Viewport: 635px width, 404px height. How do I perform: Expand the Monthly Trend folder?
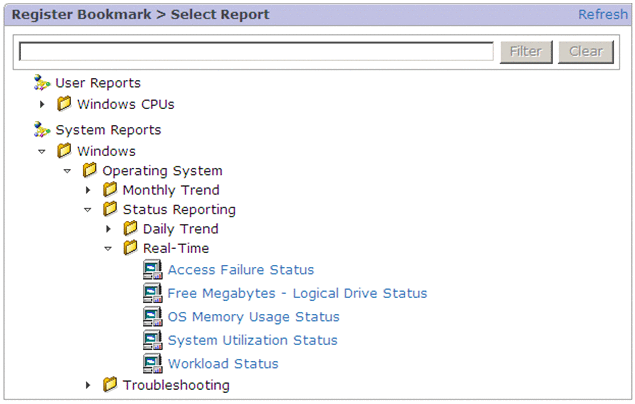tap(88, 190)
